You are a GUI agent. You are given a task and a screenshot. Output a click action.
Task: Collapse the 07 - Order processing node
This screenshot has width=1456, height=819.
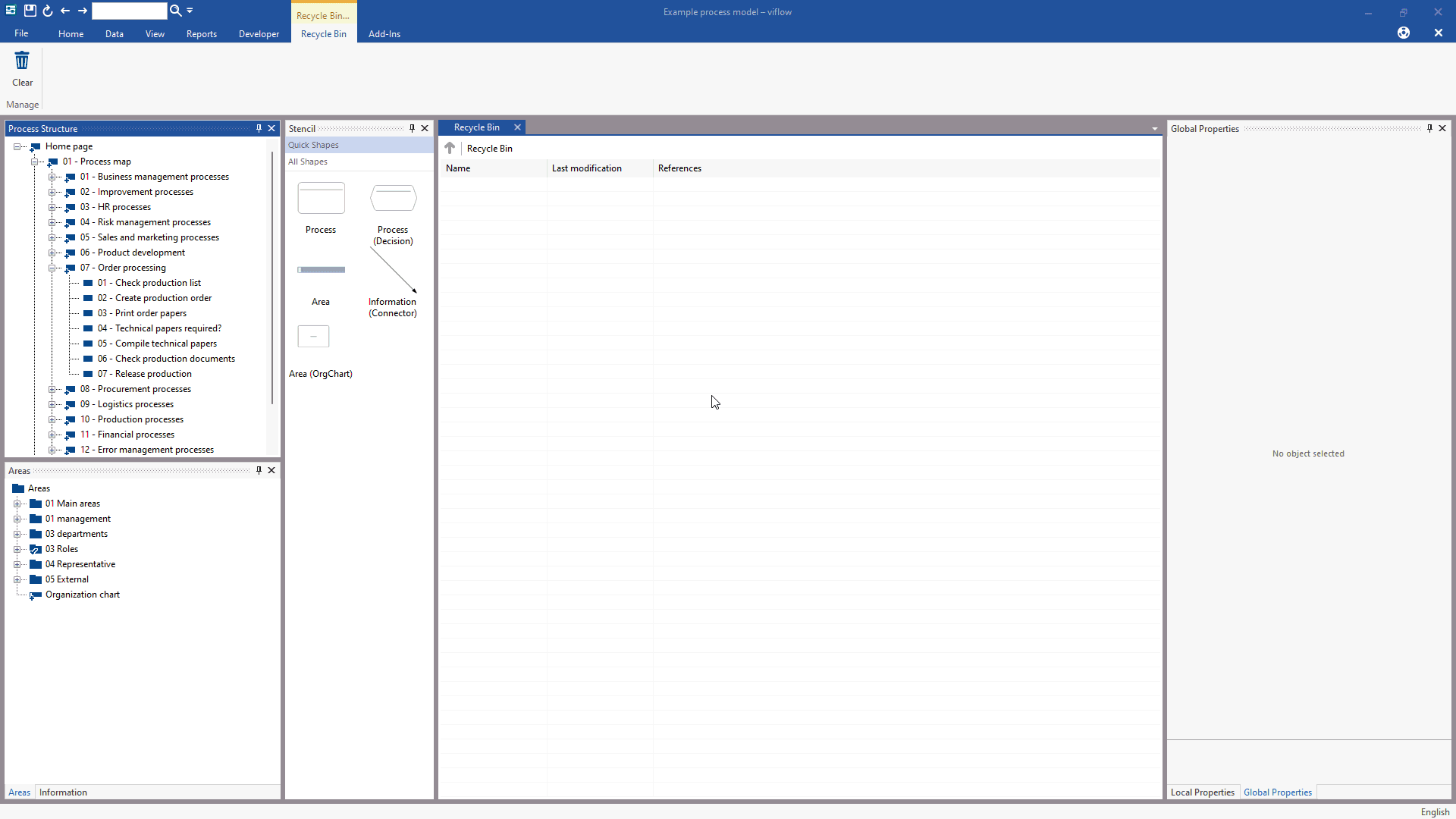point(52,268)
